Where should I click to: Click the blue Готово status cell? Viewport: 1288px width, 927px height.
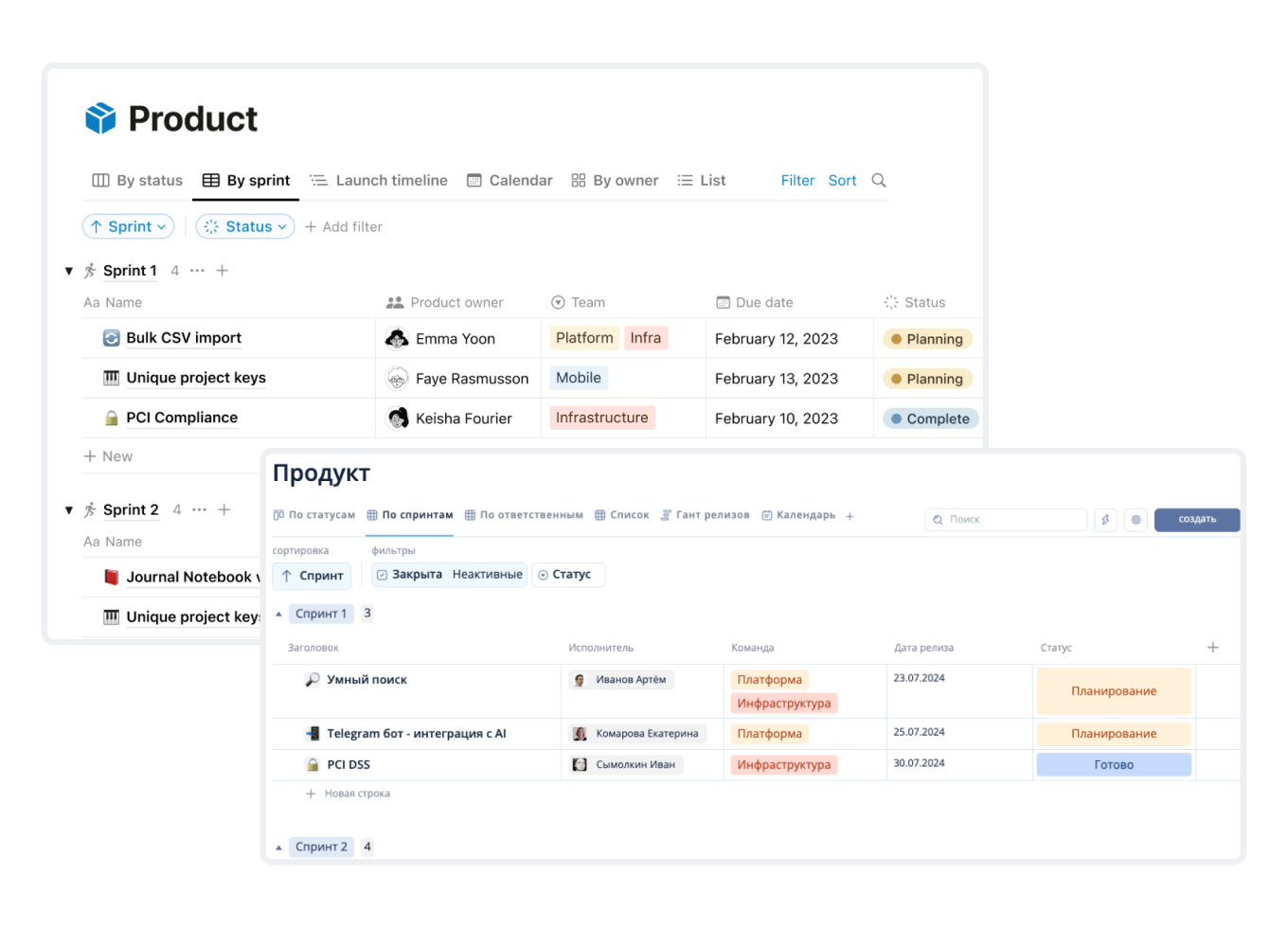tap(1113, 765)
